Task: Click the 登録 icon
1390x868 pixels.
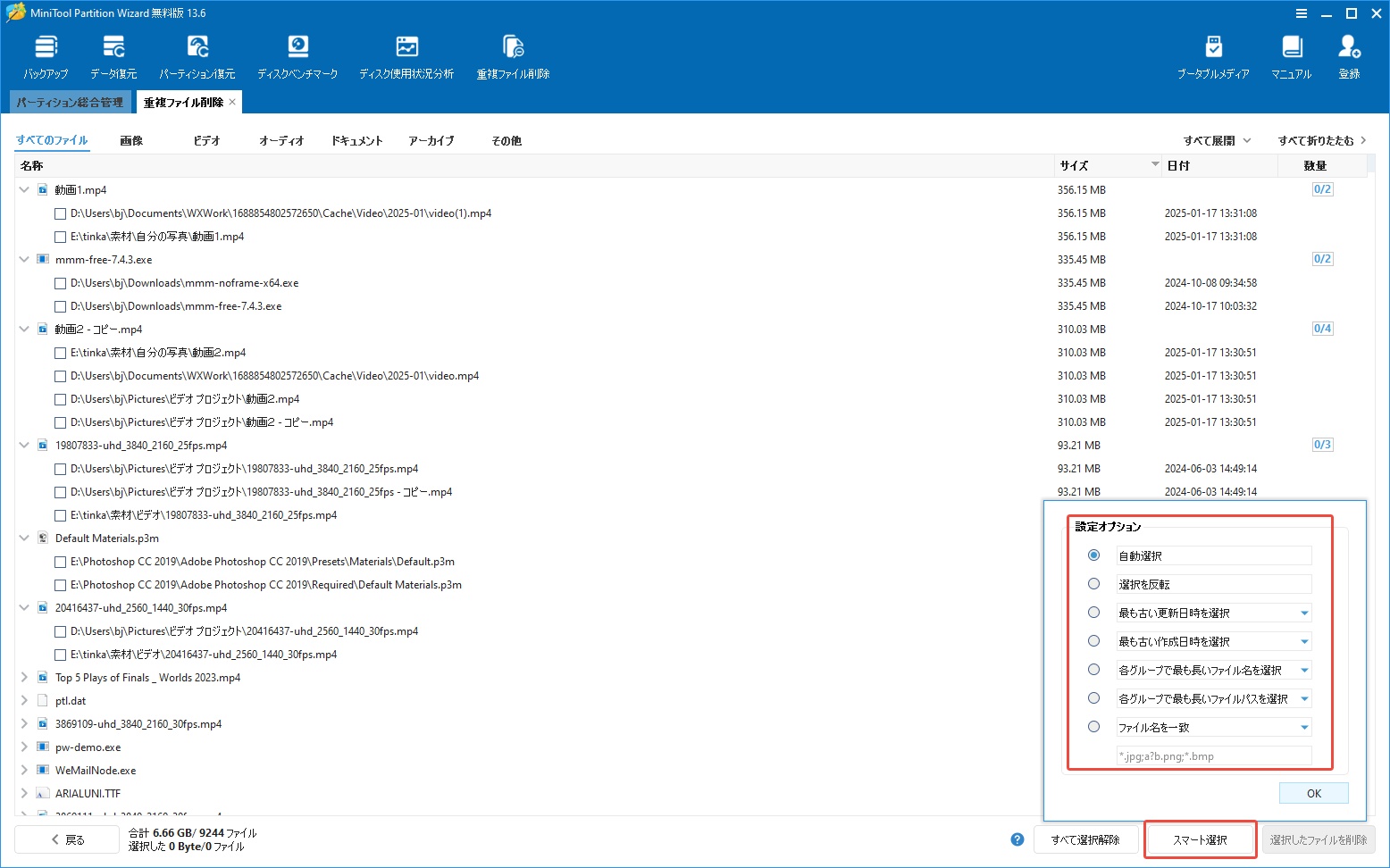Action: (1349, 54)
